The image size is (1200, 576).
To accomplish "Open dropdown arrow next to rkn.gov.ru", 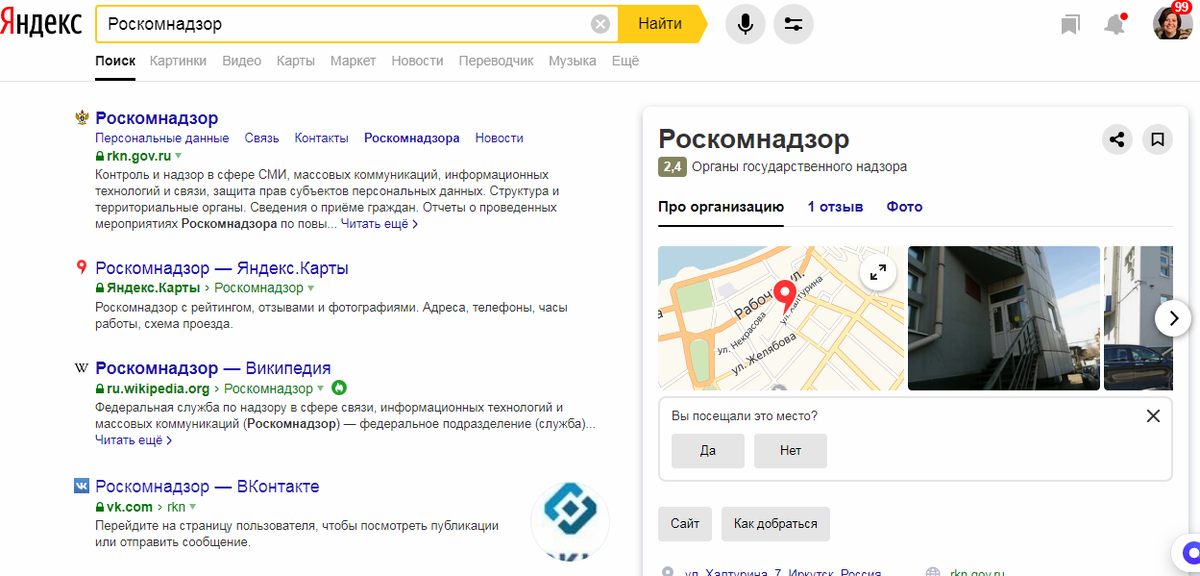I will (x=178, y=157).
